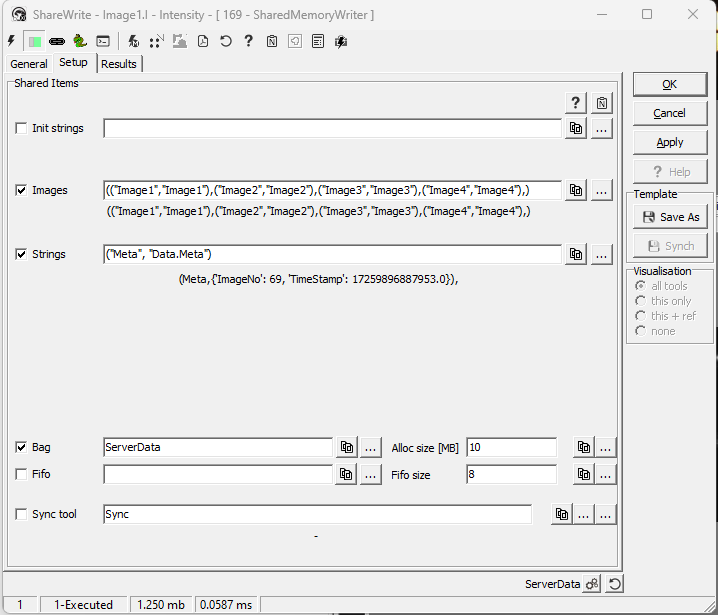Click the Images input field
718x615 pixels.
click(x=332, y=190)
